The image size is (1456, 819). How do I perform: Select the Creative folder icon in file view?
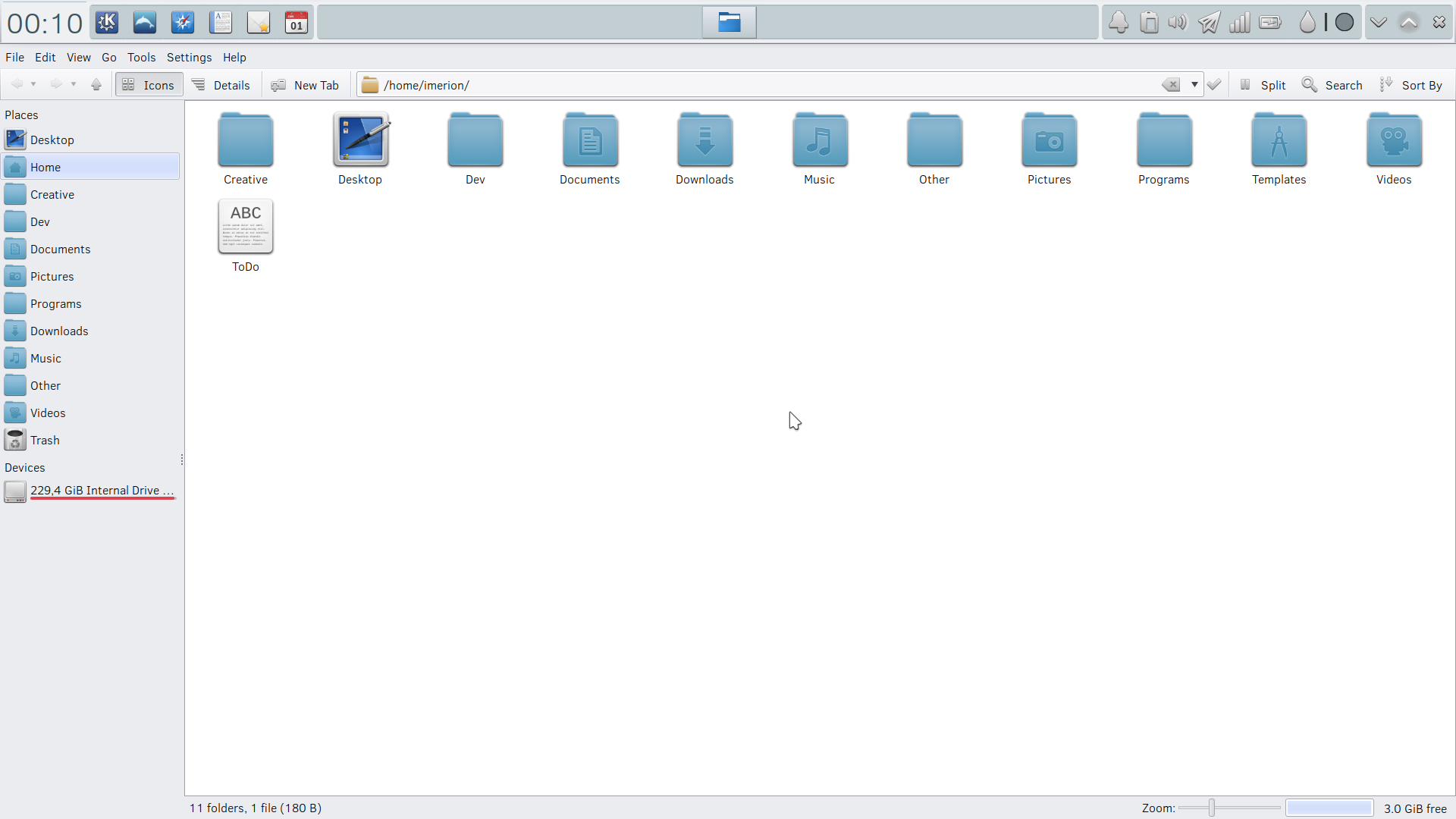[x=246, y=149]
